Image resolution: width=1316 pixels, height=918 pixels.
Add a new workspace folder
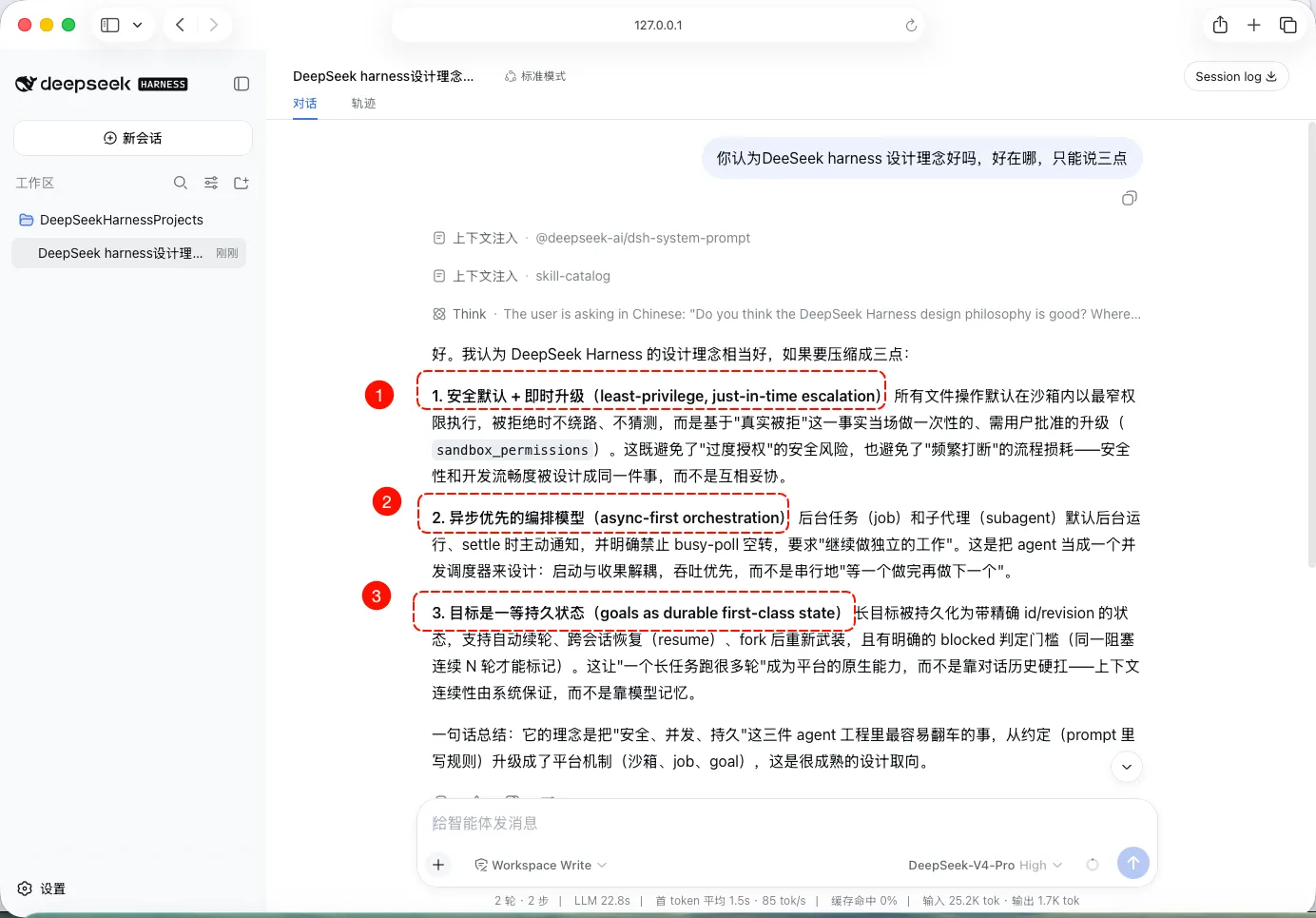pos(242,183)
